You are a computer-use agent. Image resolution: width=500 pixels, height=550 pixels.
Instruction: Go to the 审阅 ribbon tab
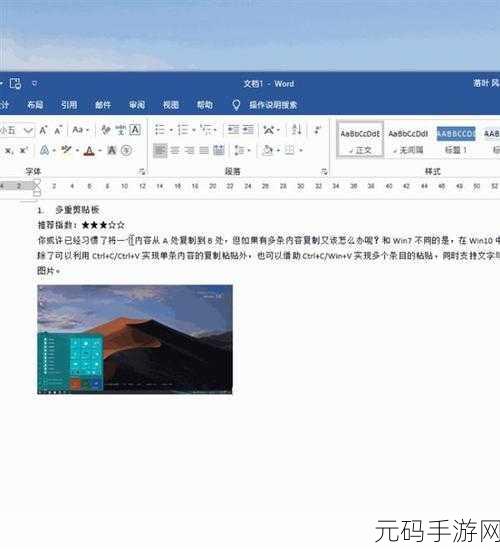tap(137, 105)
